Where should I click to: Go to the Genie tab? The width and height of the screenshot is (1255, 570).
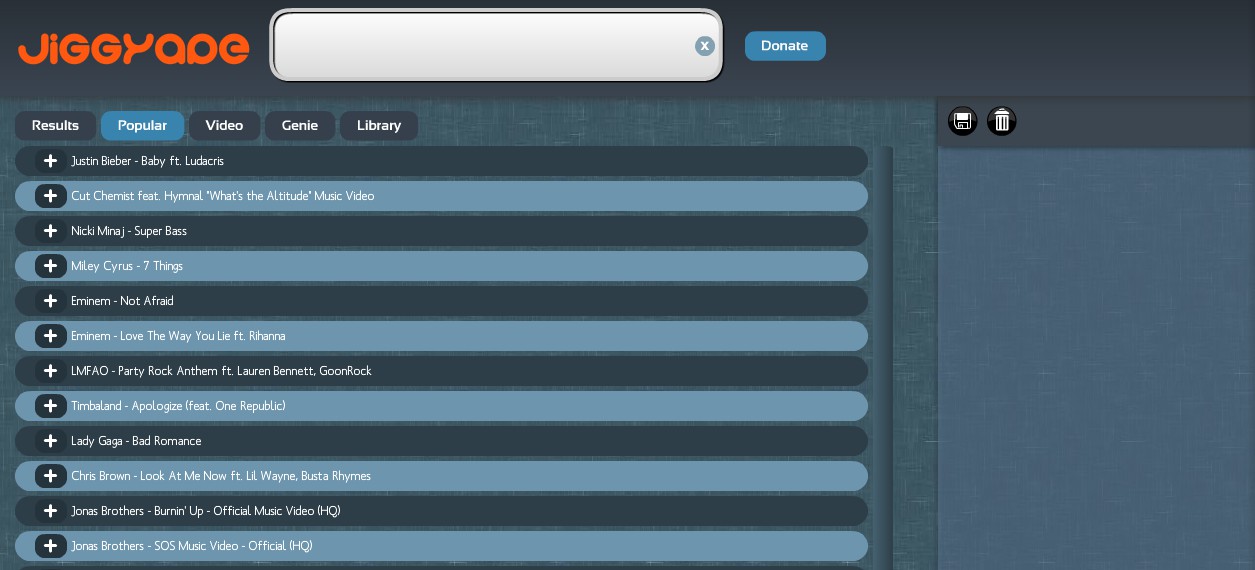click(x=300, y=126)
